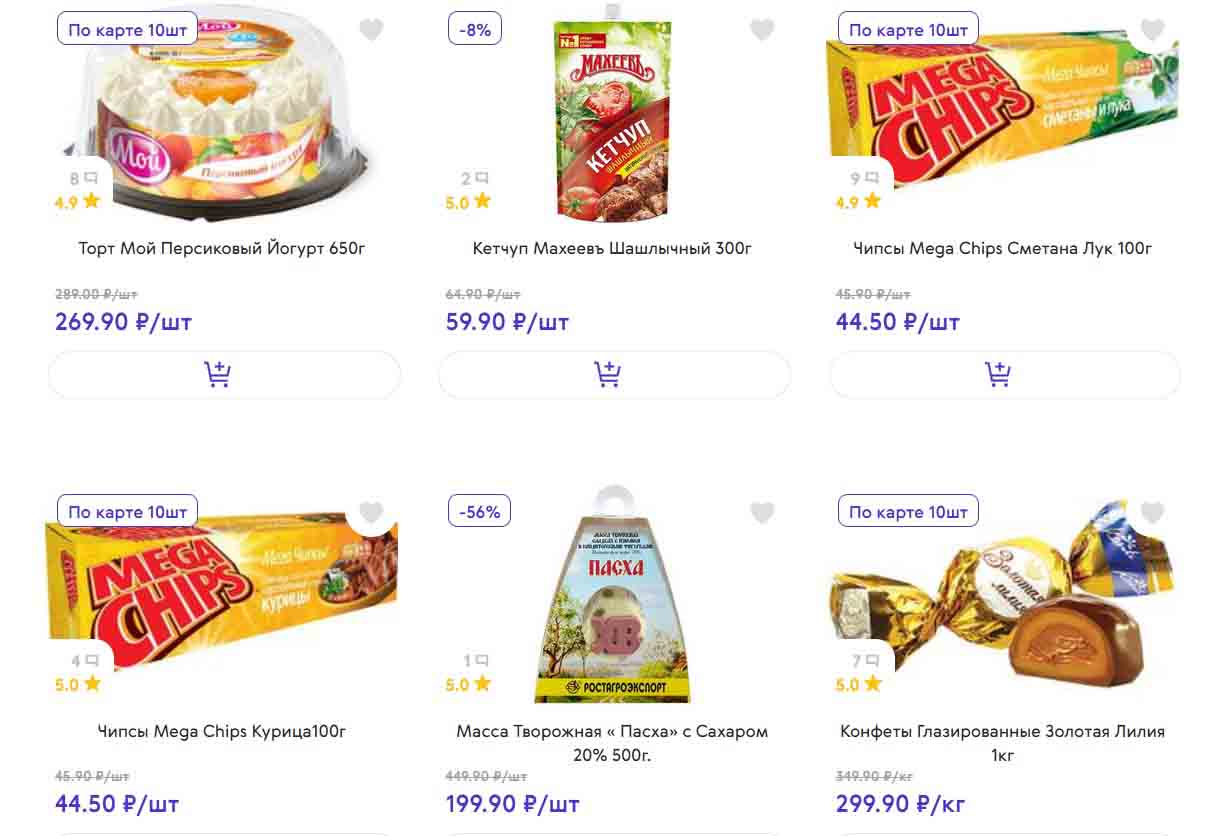Click the Пасха curd mass product image
This screenshot has height=836, width=1219.
pyautogui.click(x=612, y=600)
